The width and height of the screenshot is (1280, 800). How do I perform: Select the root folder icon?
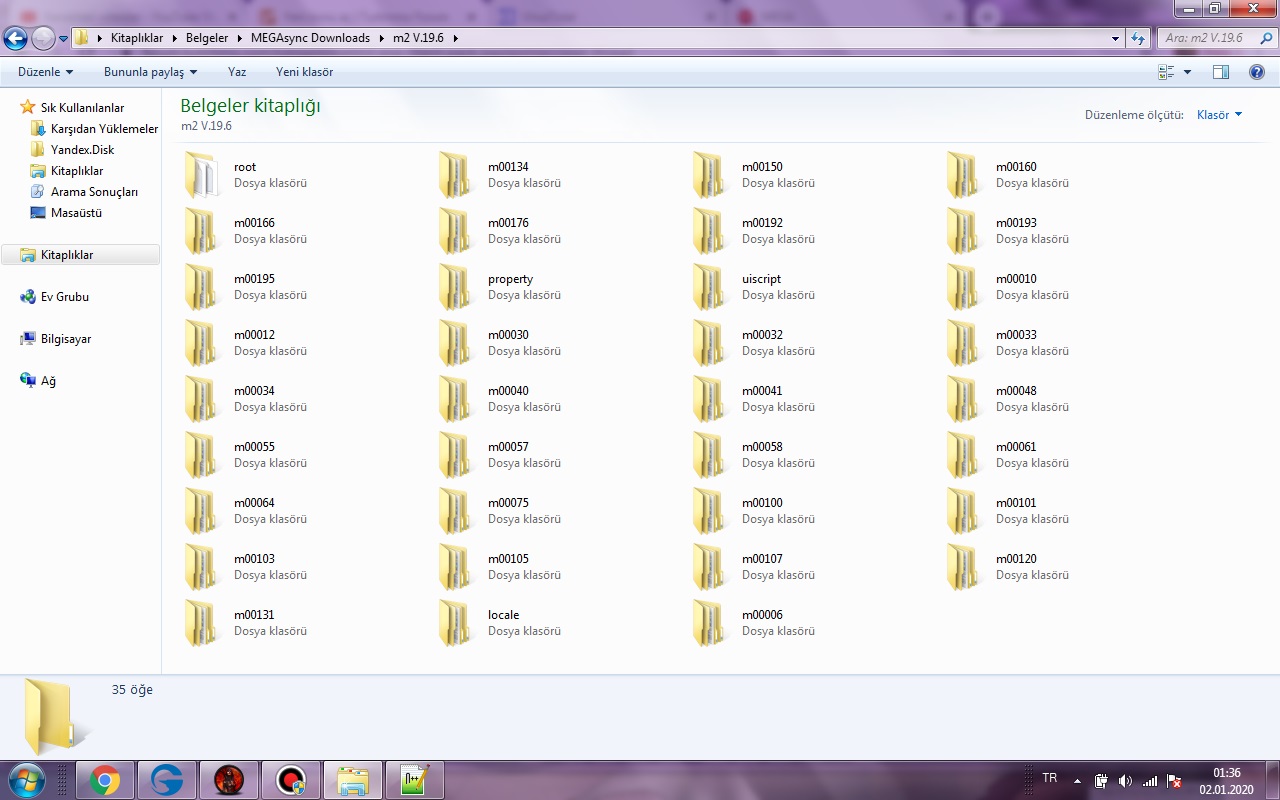point(201,175)
